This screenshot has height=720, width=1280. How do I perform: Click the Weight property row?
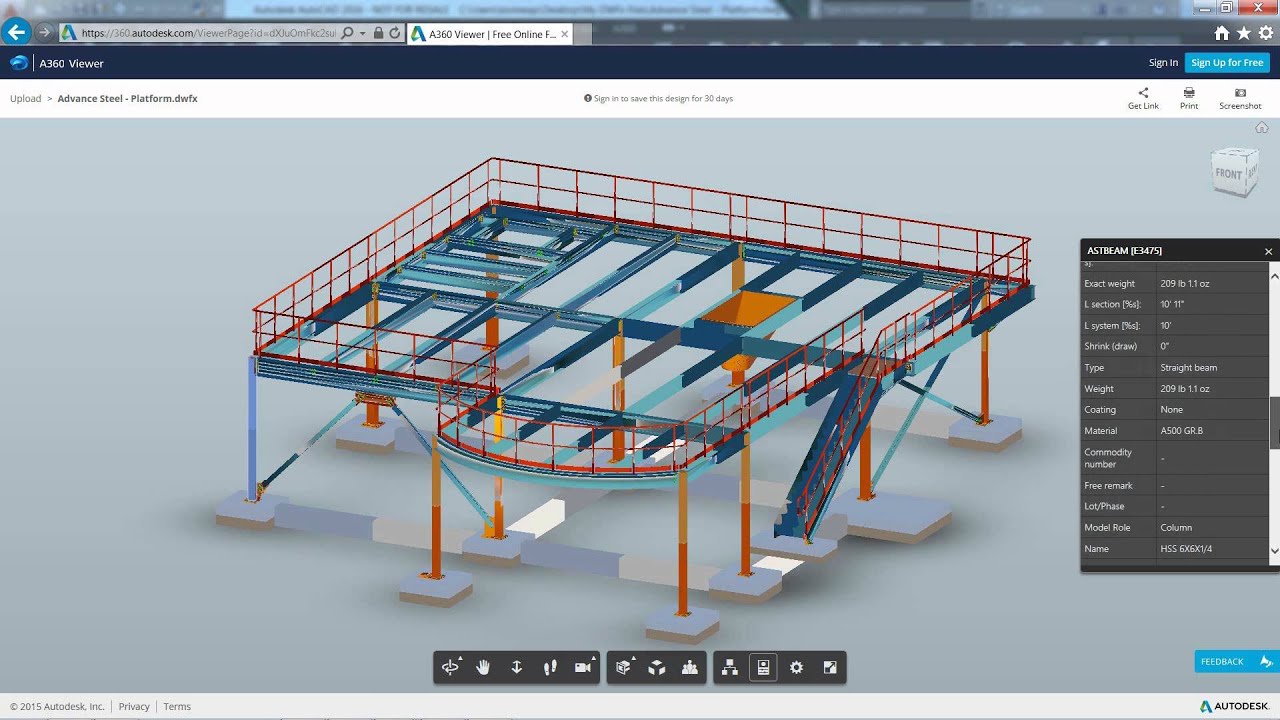1175,389
